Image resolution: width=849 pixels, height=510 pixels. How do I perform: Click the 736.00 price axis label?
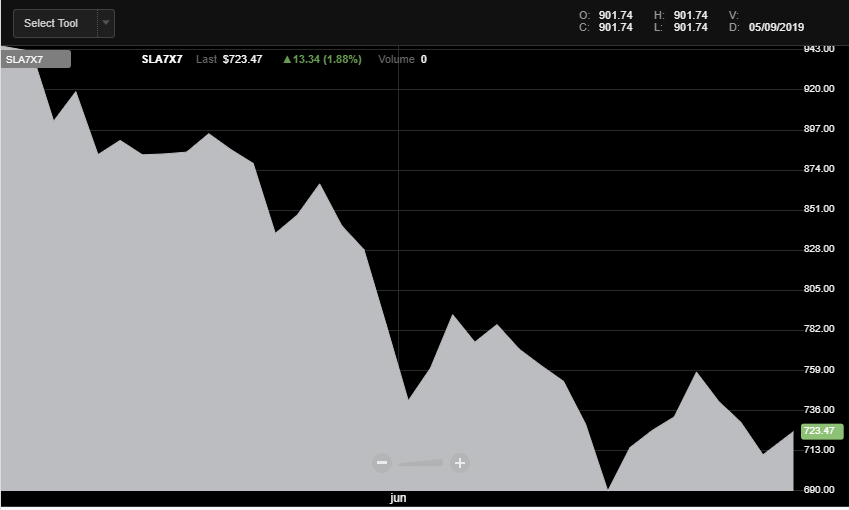(x=819, y=410)
